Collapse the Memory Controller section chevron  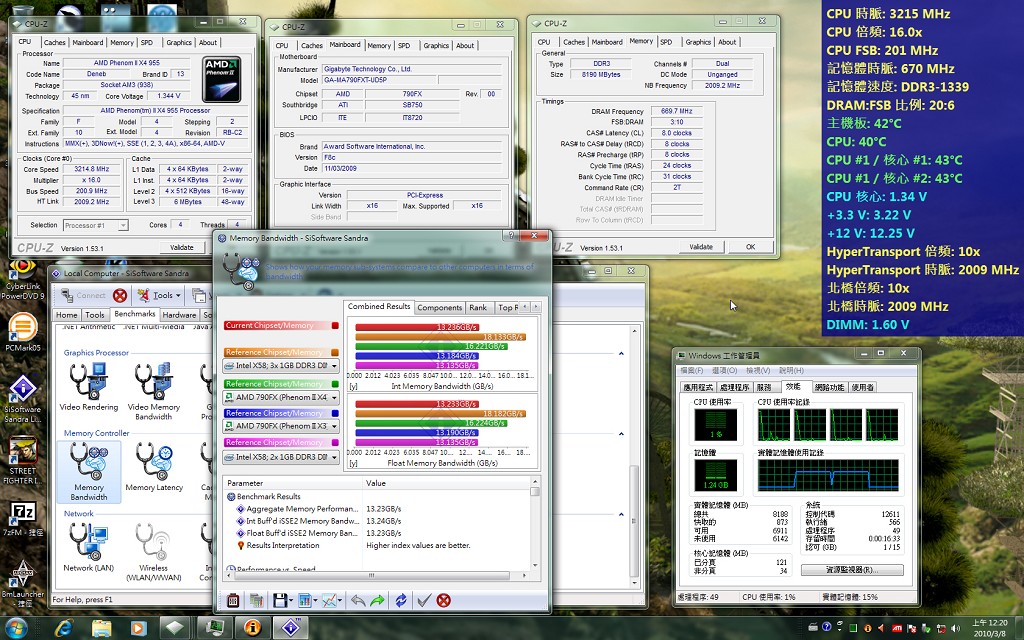621,434
